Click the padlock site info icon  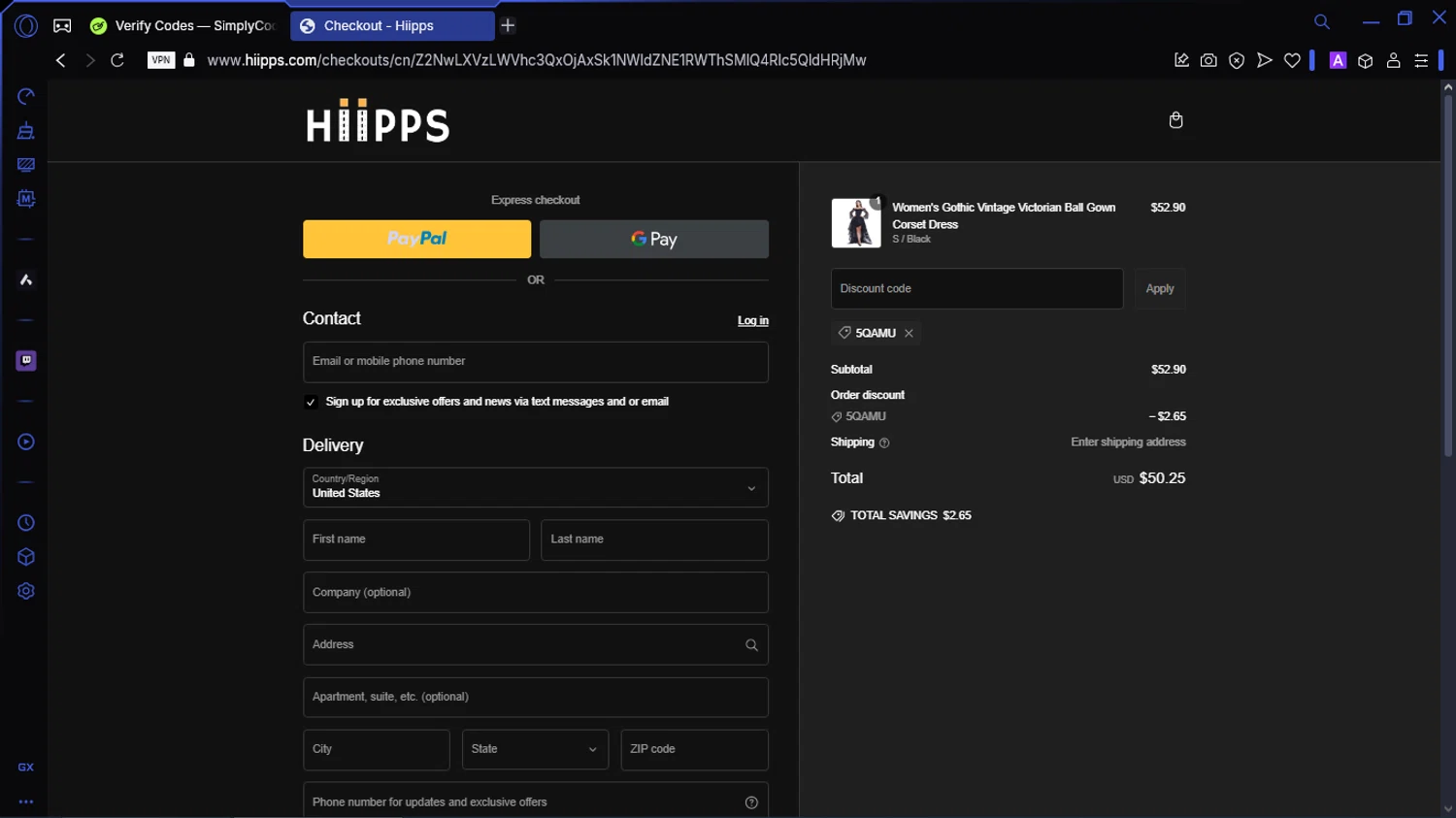(x=189, y=60)
